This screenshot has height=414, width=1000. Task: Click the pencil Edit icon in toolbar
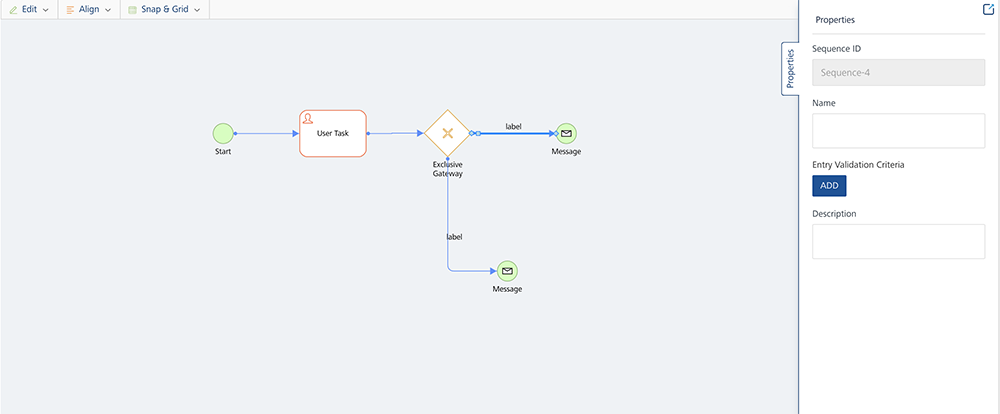[x=11, y=9]
